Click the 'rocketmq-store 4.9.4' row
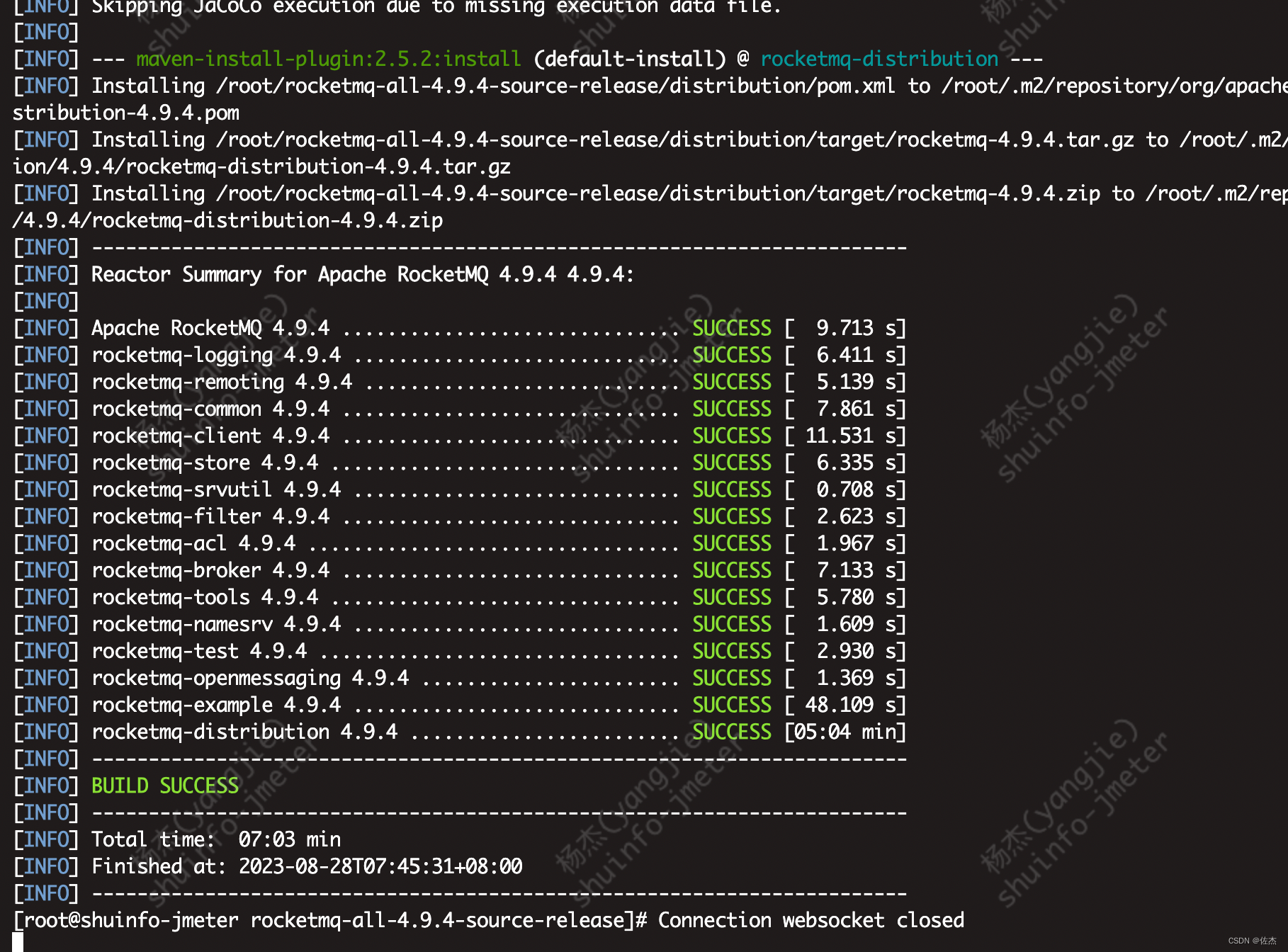1288x952 pixels. [x=461, y=463]
